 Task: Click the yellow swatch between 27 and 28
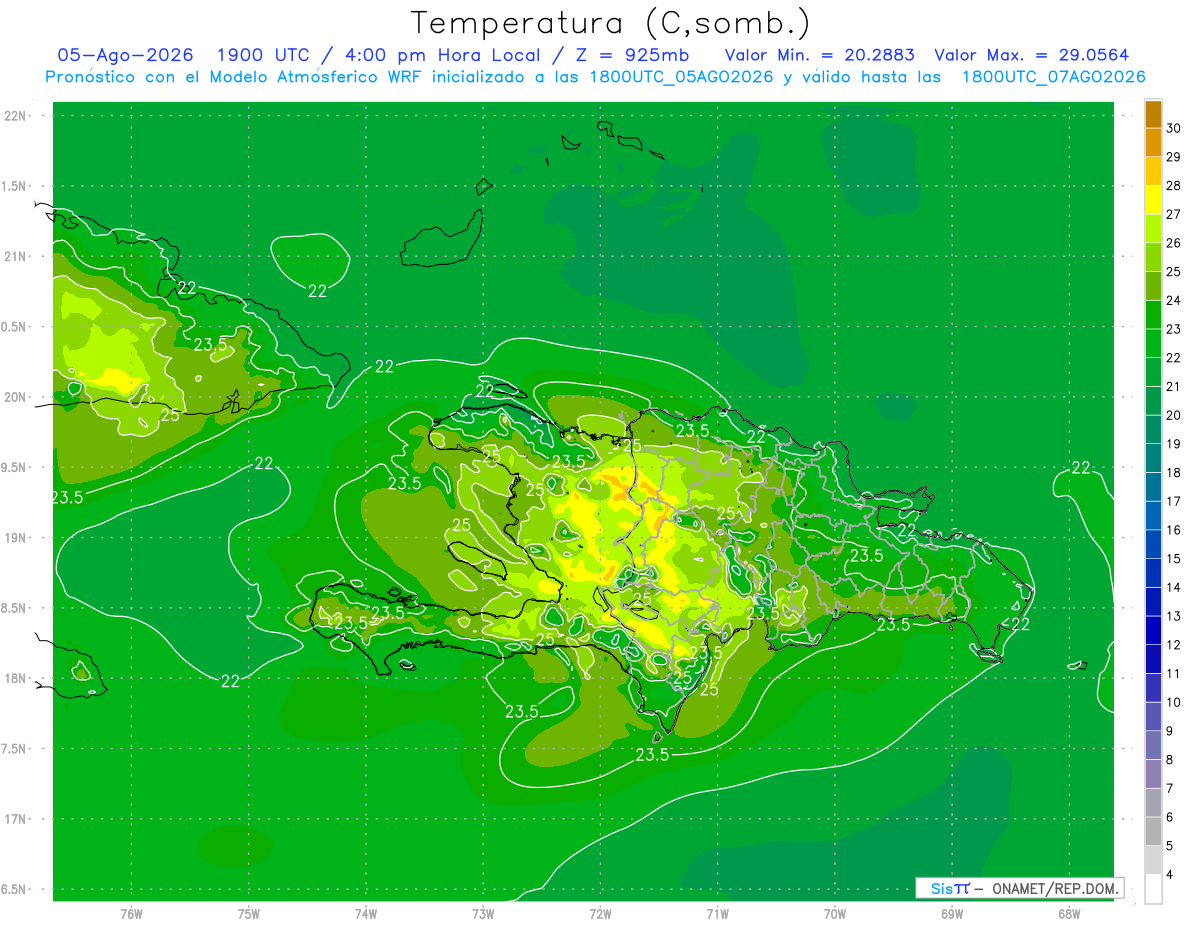[x=1153, y=200]
